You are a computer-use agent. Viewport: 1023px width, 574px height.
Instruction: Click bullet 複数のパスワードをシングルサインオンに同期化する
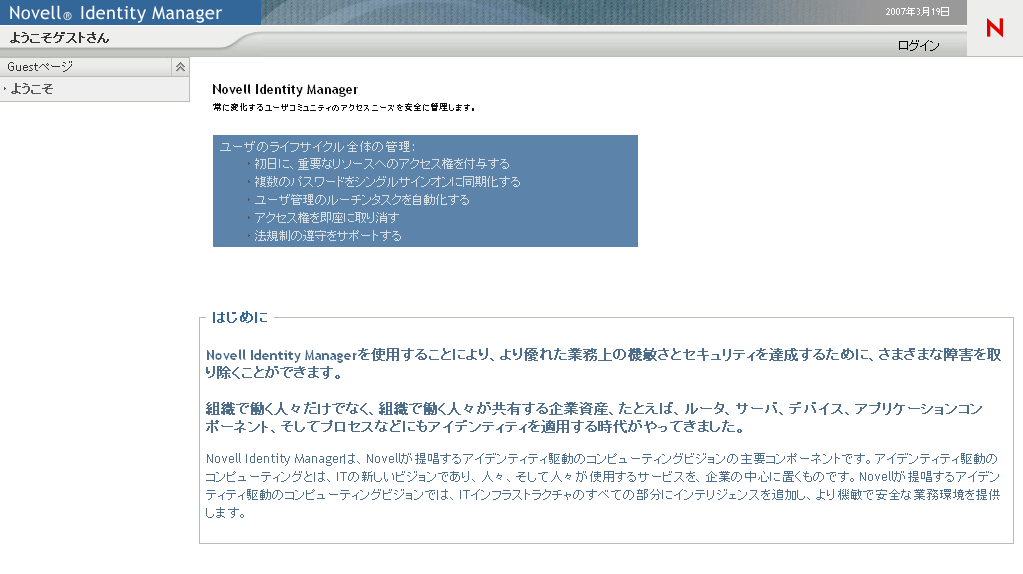coord(387,182)
